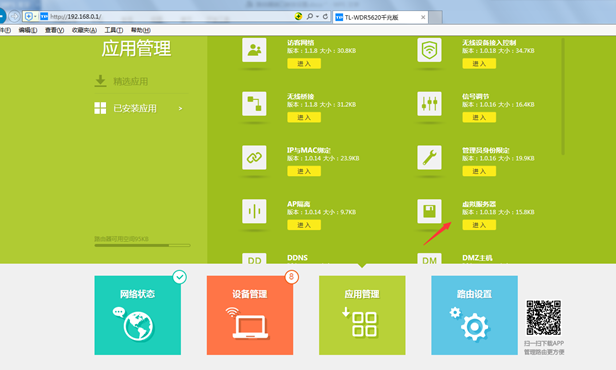Viewport: 616px width, 370px height.
Task: Open the 收藏夹 favorites menu
Action: [84, 30]
